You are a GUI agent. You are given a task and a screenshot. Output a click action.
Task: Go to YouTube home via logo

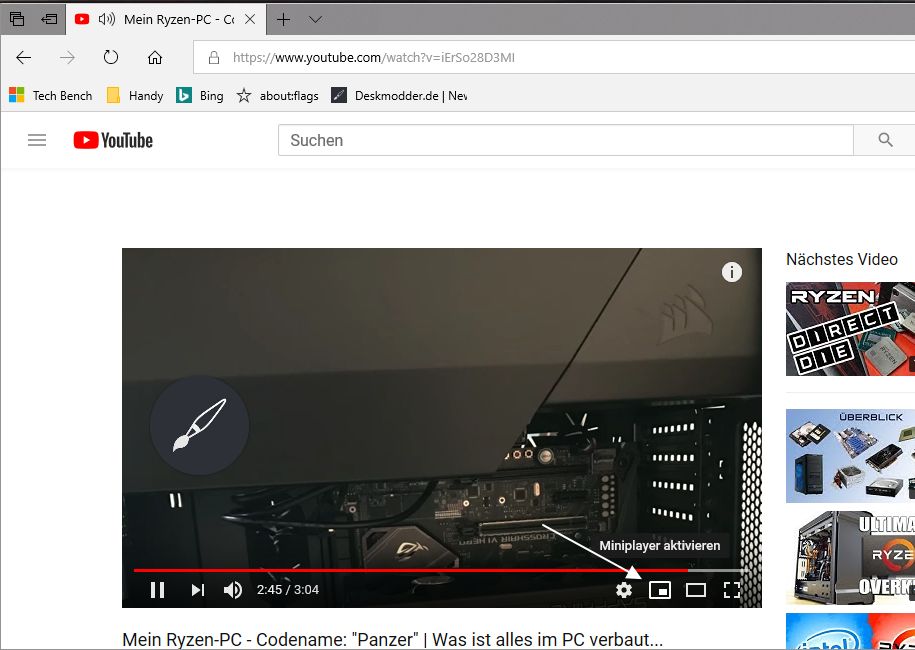[113, 140]
